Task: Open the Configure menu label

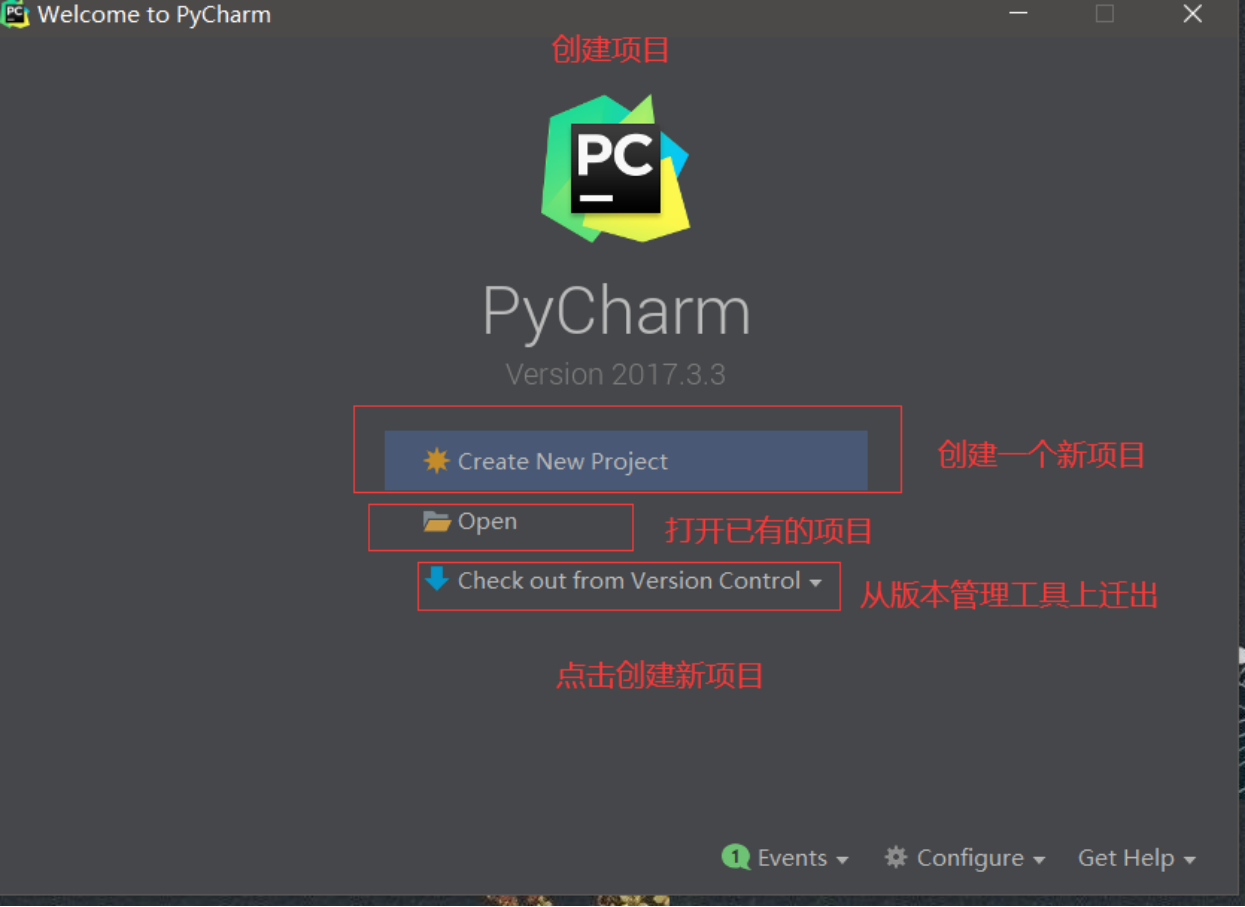Action: click(x=970, y=858)
